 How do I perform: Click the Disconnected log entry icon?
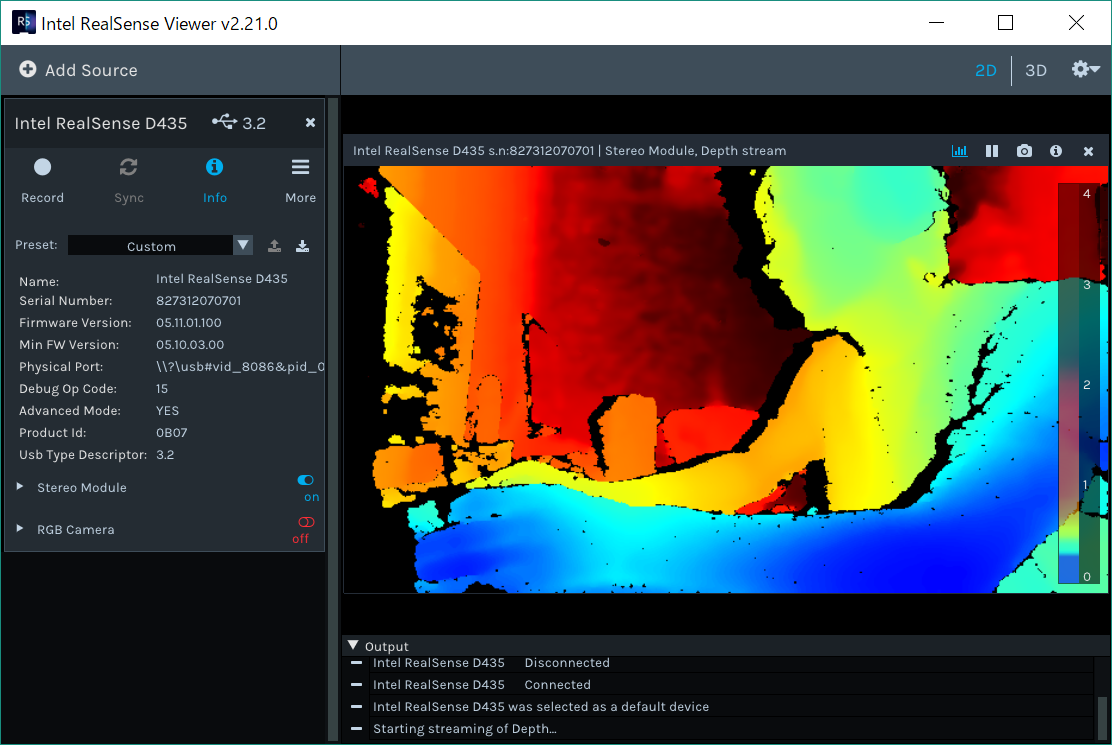(357, 663)
